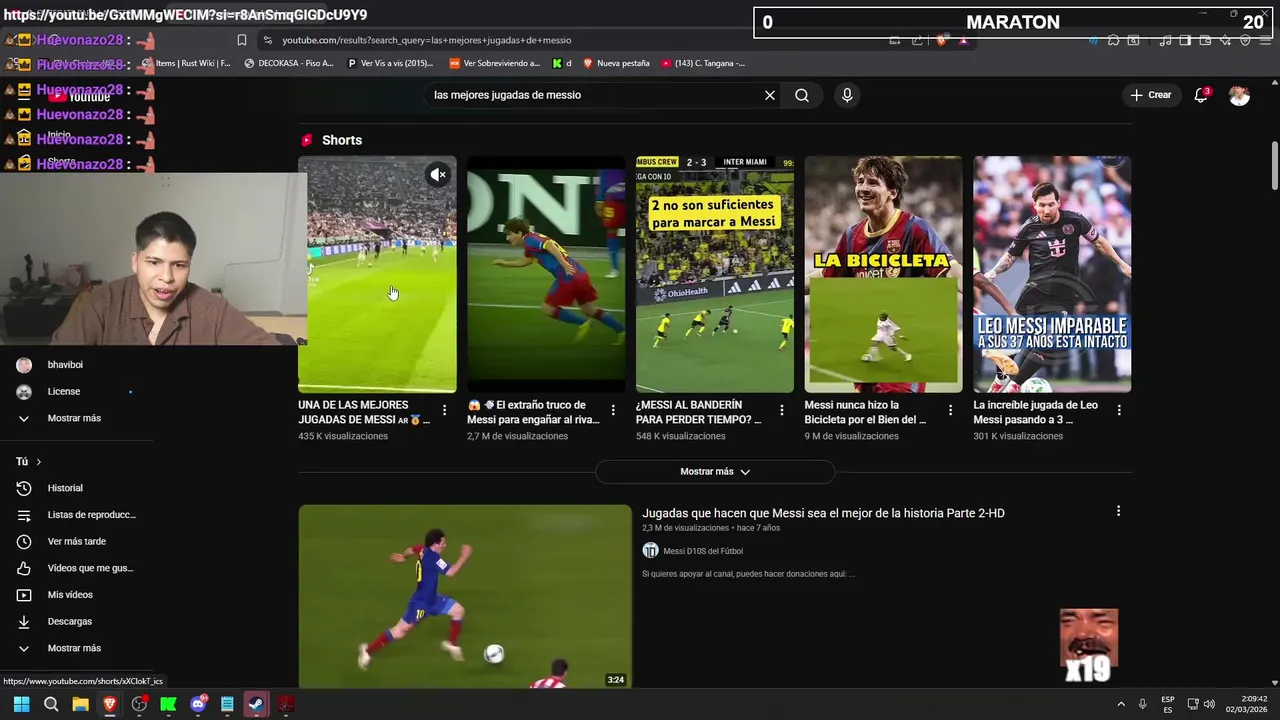Open the Windows Start menu
The image size is (1280, 720).
[21, 704]
